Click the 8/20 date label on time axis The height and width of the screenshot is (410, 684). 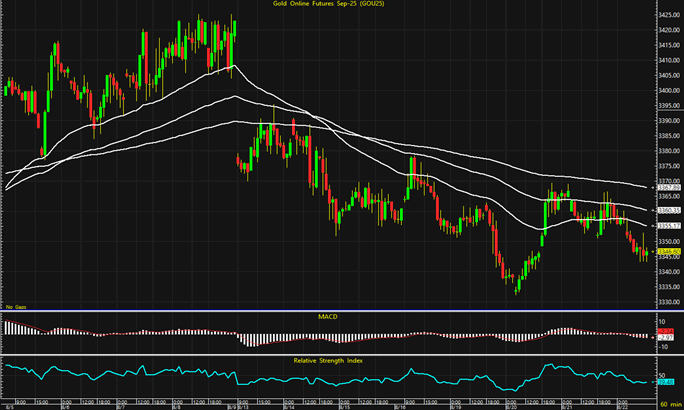(x=510, y=407)
